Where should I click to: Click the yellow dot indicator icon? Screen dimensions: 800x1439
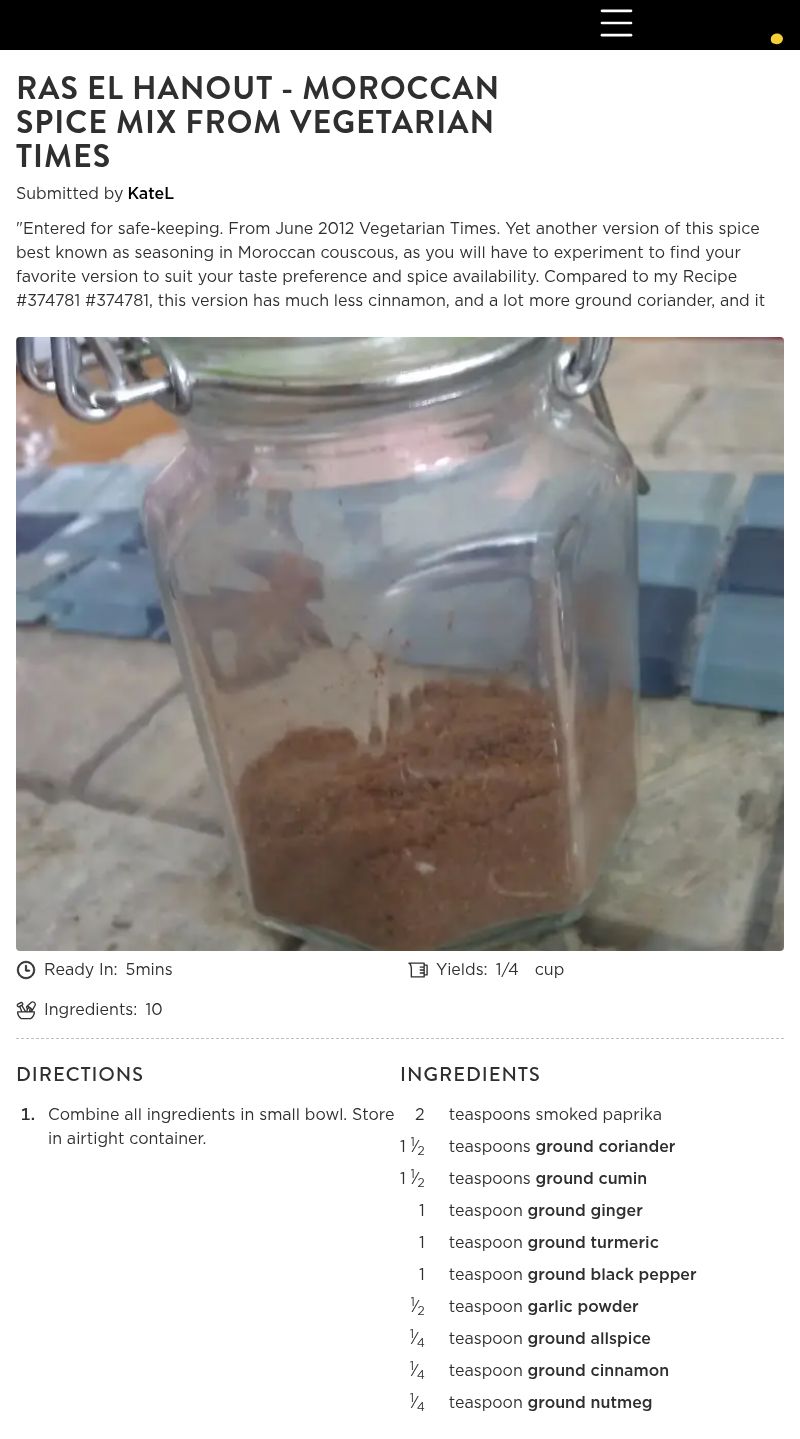coord(776,39)
